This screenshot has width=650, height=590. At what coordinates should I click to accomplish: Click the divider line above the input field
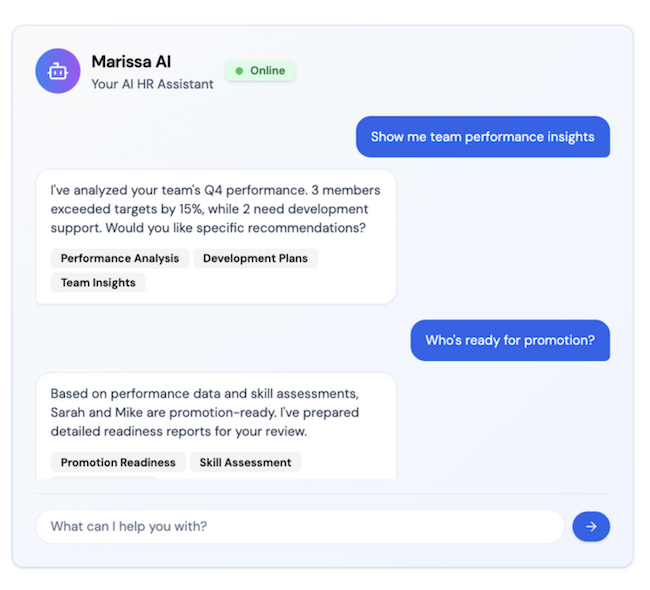tap(323, 493)
